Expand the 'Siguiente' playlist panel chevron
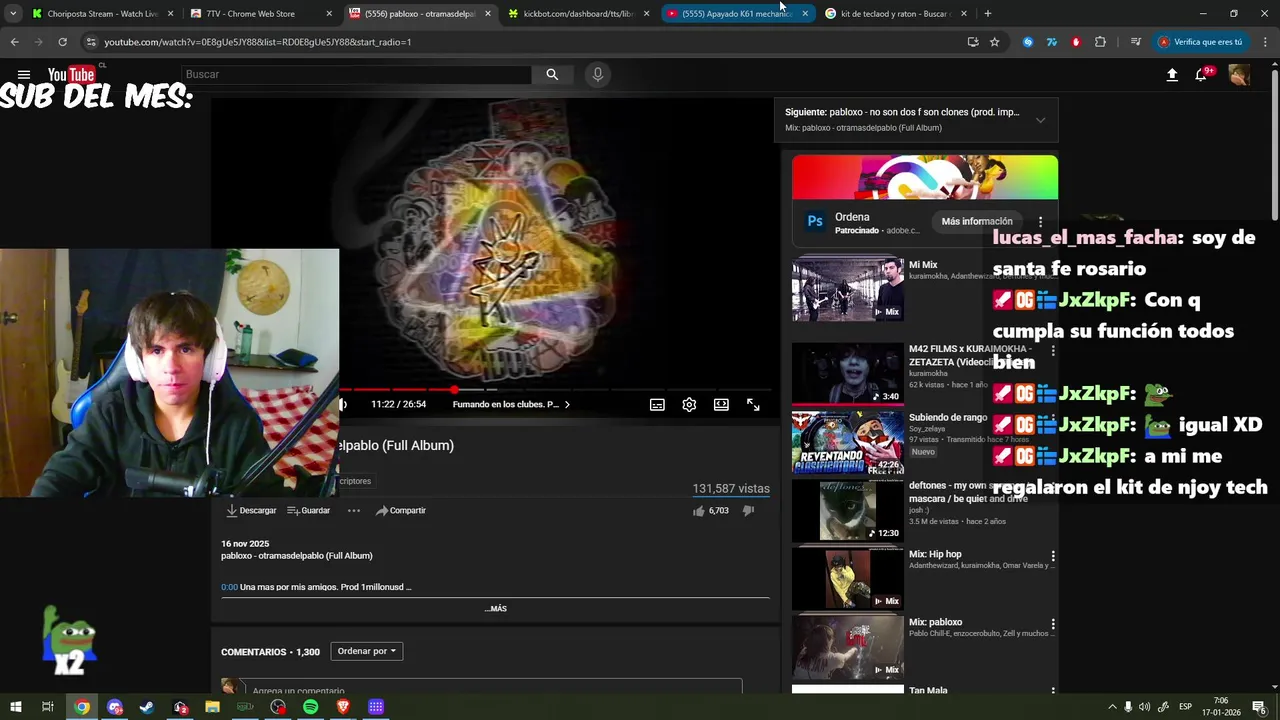Image resolution: width=1280 pixels, height=720 pixels. point(1040,120)
